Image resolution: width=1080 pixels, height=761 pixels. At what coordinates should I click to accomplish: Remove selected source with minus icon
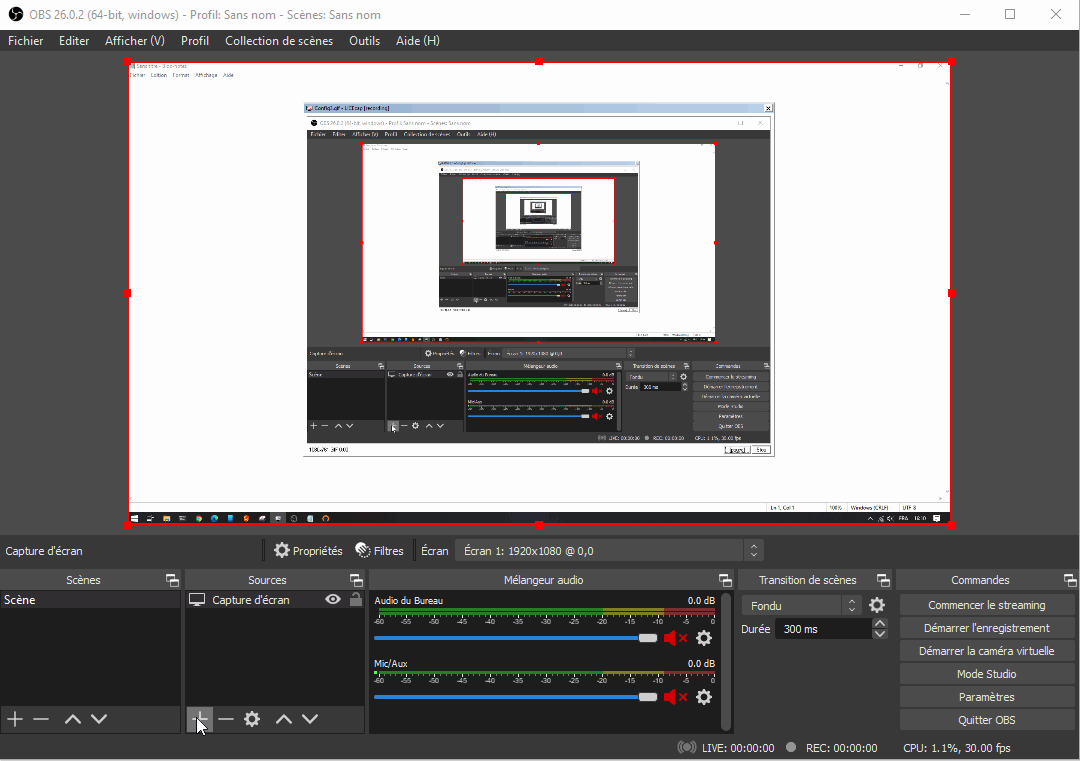point(226,719)
